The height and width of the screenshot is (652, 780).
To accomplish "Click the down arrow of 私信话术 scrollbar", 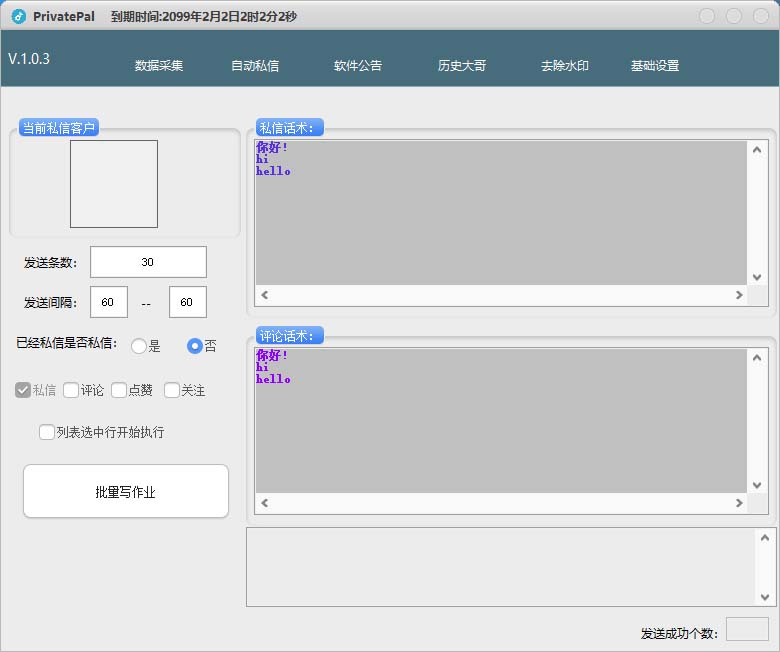I will pos(757,277).
